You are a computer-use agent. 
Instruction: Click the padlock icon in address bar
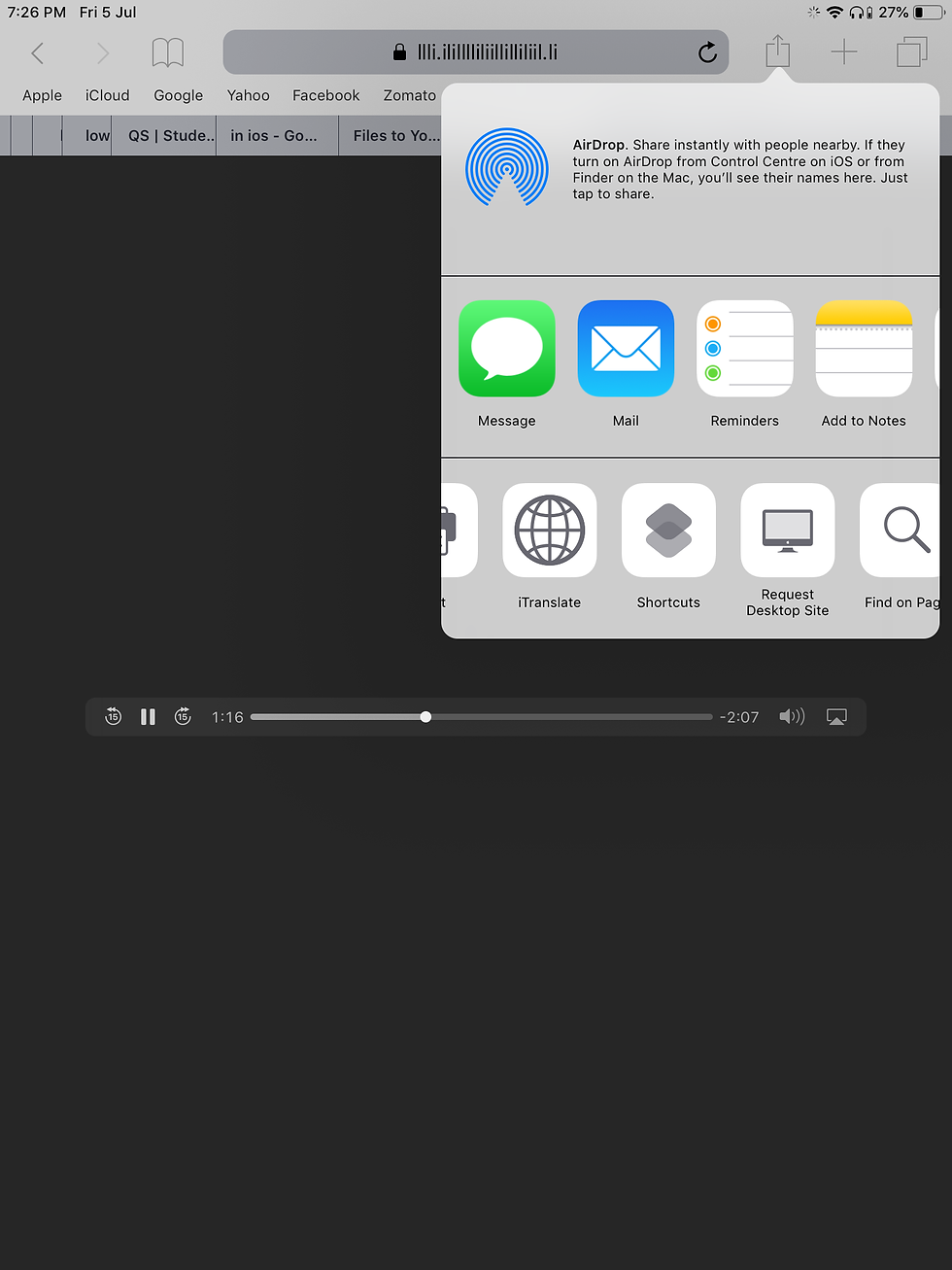[399, 52]
